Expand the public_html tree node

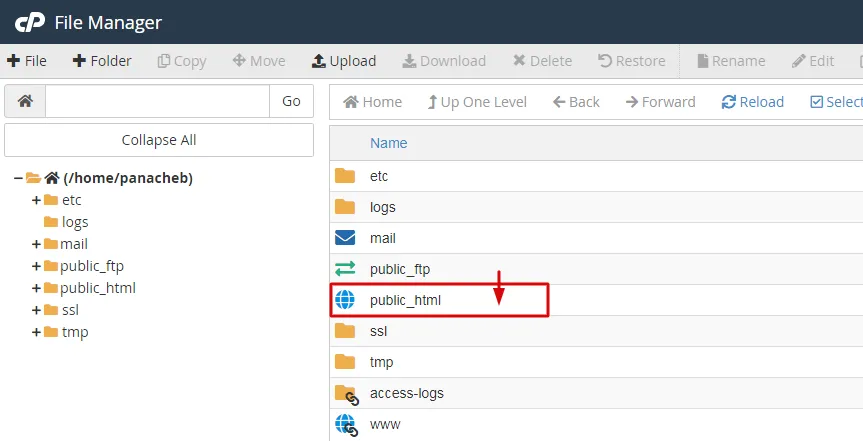click(x=36, y=288)
